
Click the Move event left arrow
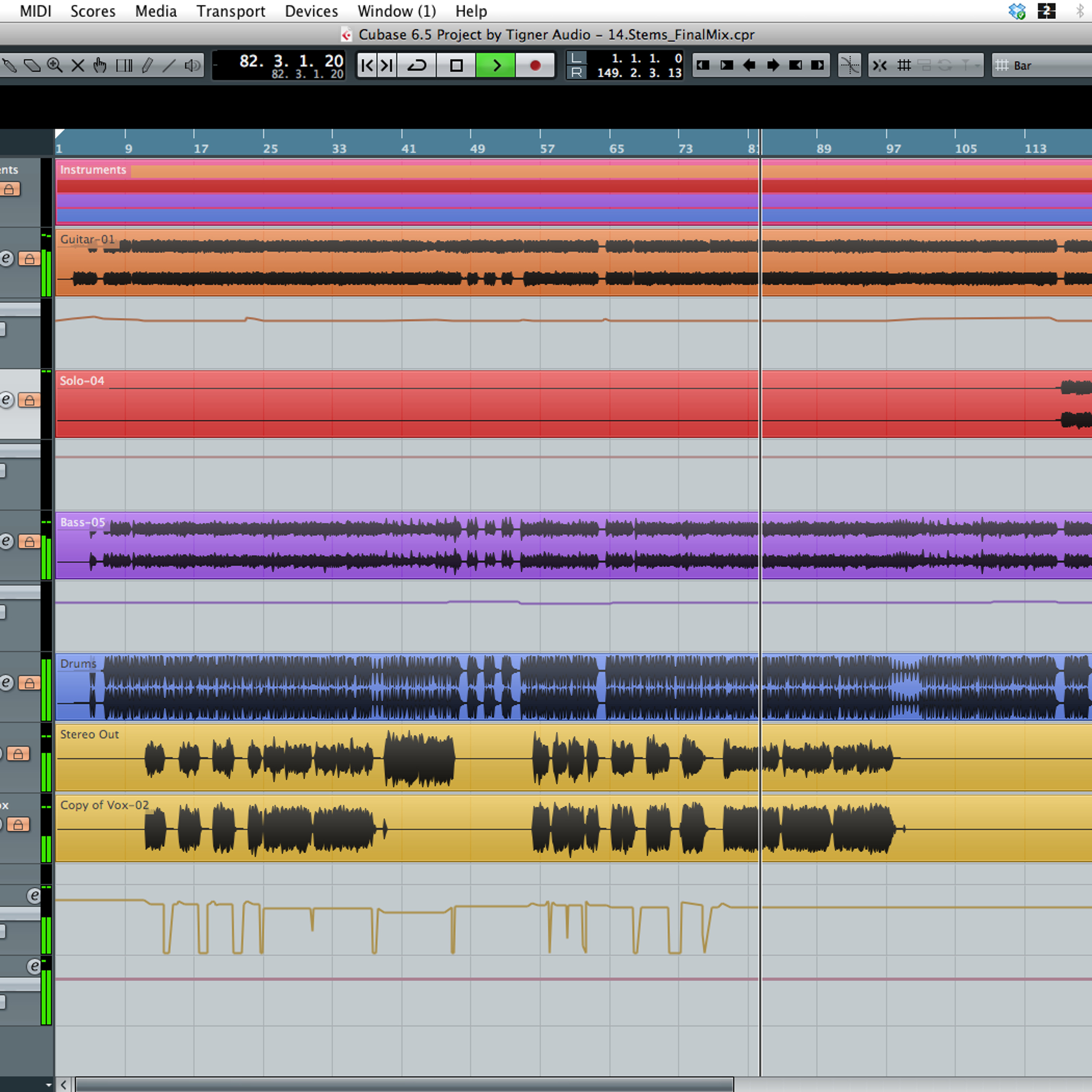coord(749,66)
